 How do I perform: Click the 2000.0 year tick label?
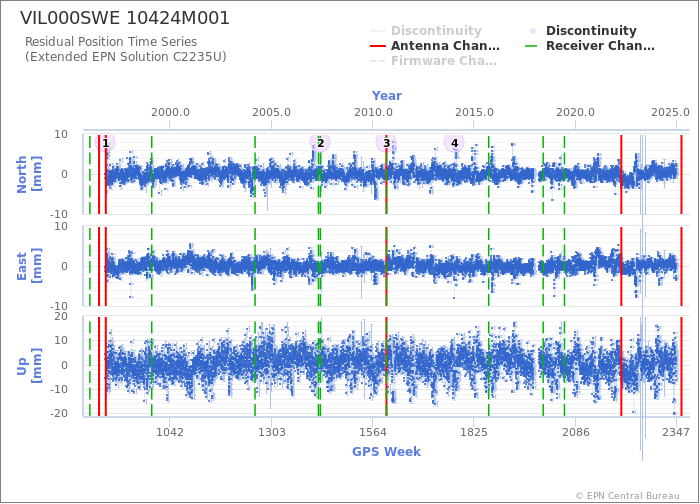pyautogui.click(x=170, y=112)
